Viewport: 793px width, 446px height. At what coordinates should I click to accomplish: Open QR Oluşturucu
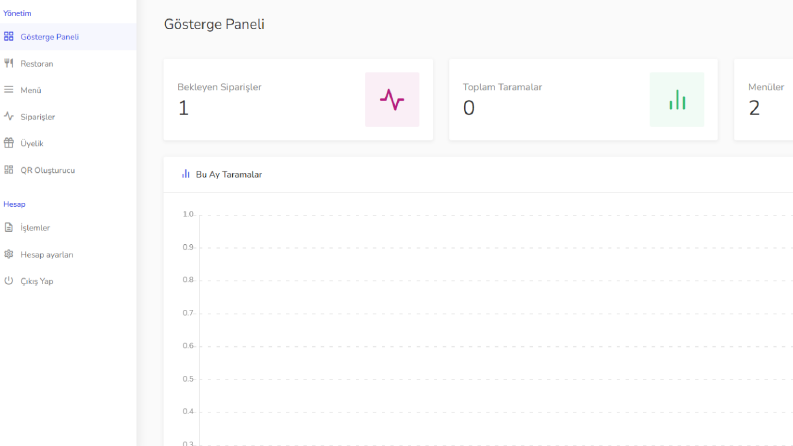pyautogui.click(x=68, y=170)
